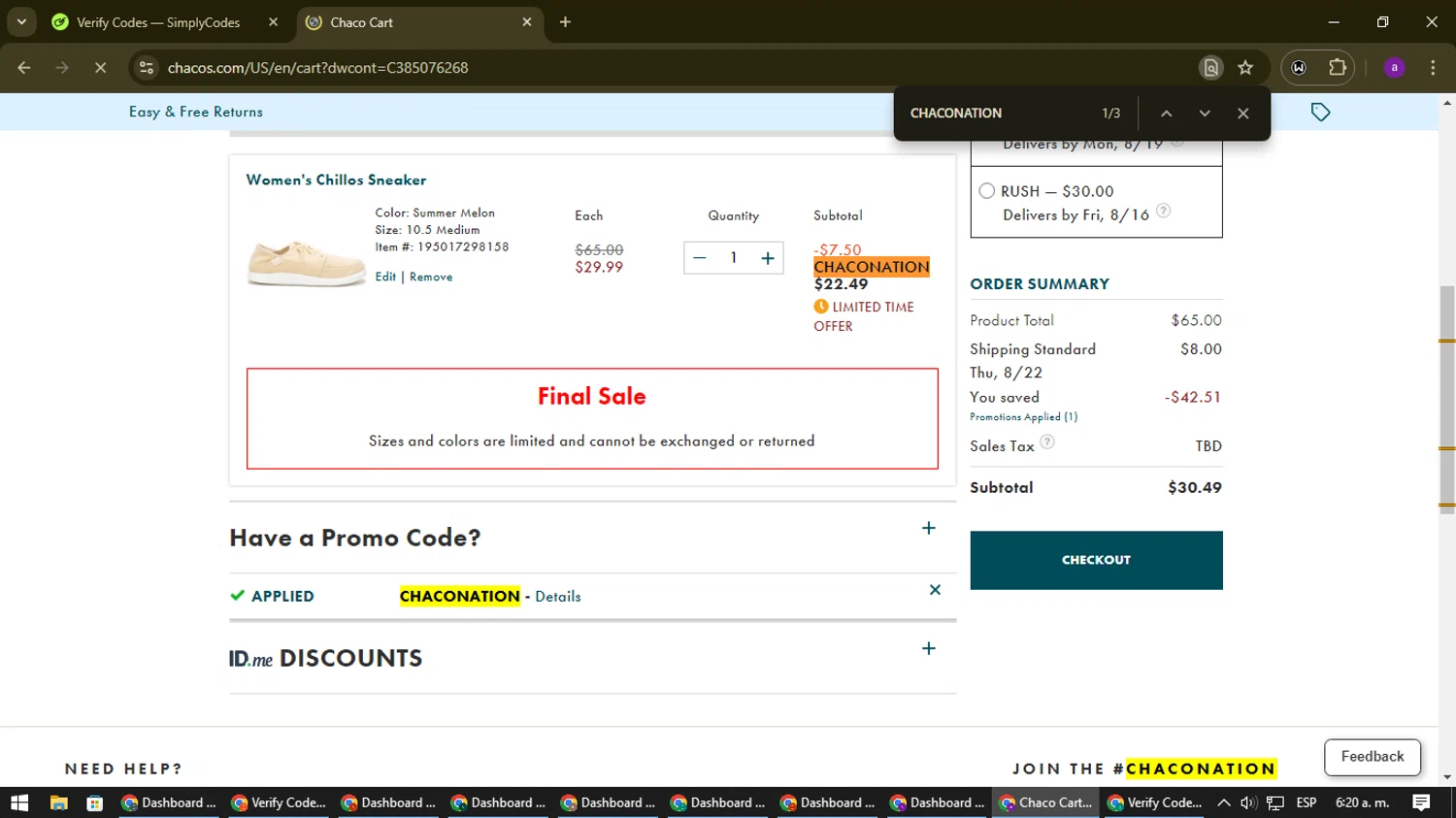
Task: Open the Chrome profile avatar
Action: [1394, 68]
